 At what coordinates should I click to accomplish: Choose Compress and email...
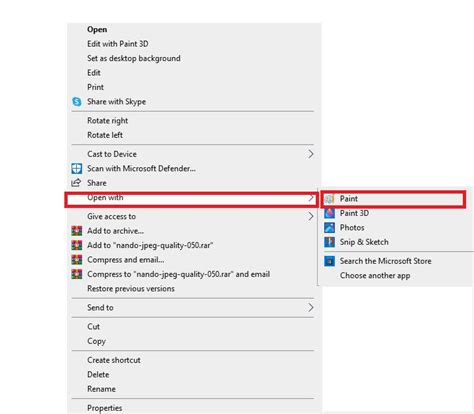click(125, 260)
